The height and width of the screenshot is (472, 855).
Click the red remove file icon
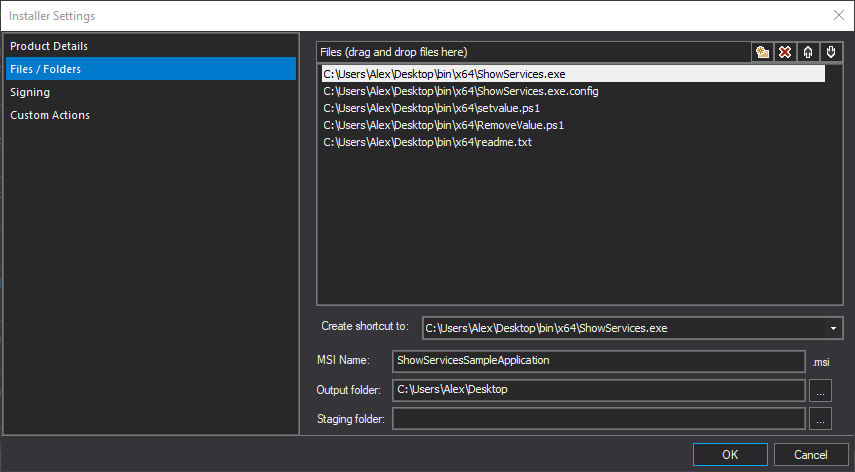[785, 52]
